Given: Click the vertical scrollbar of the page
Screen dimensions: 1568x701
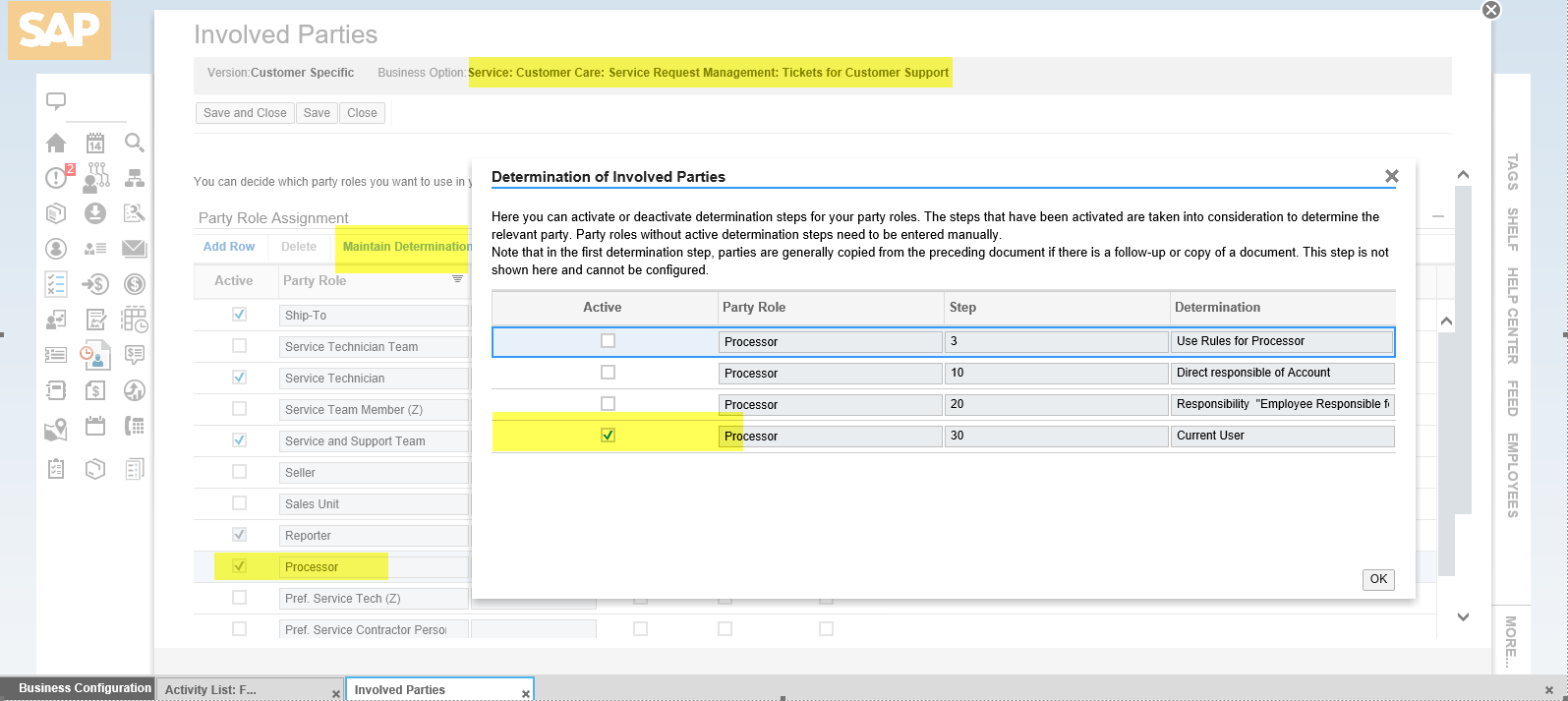Looking at the screenshot, I should coord(1463,350).
